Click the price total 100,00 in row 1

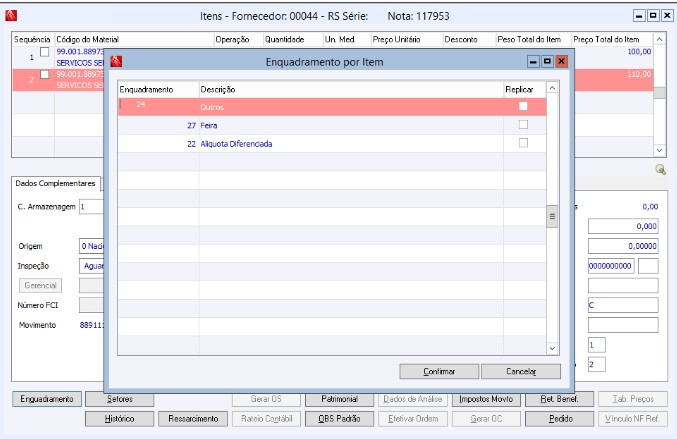(x=639, y=51)
